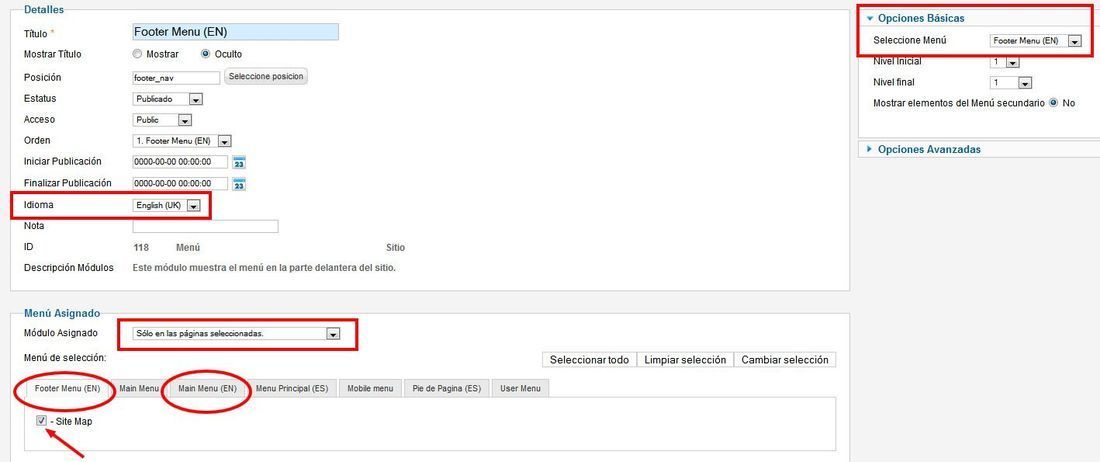Open the Nivel Inicial dropdown
The width and height of the screenshot is (1100, 462).
point(1005,62)
